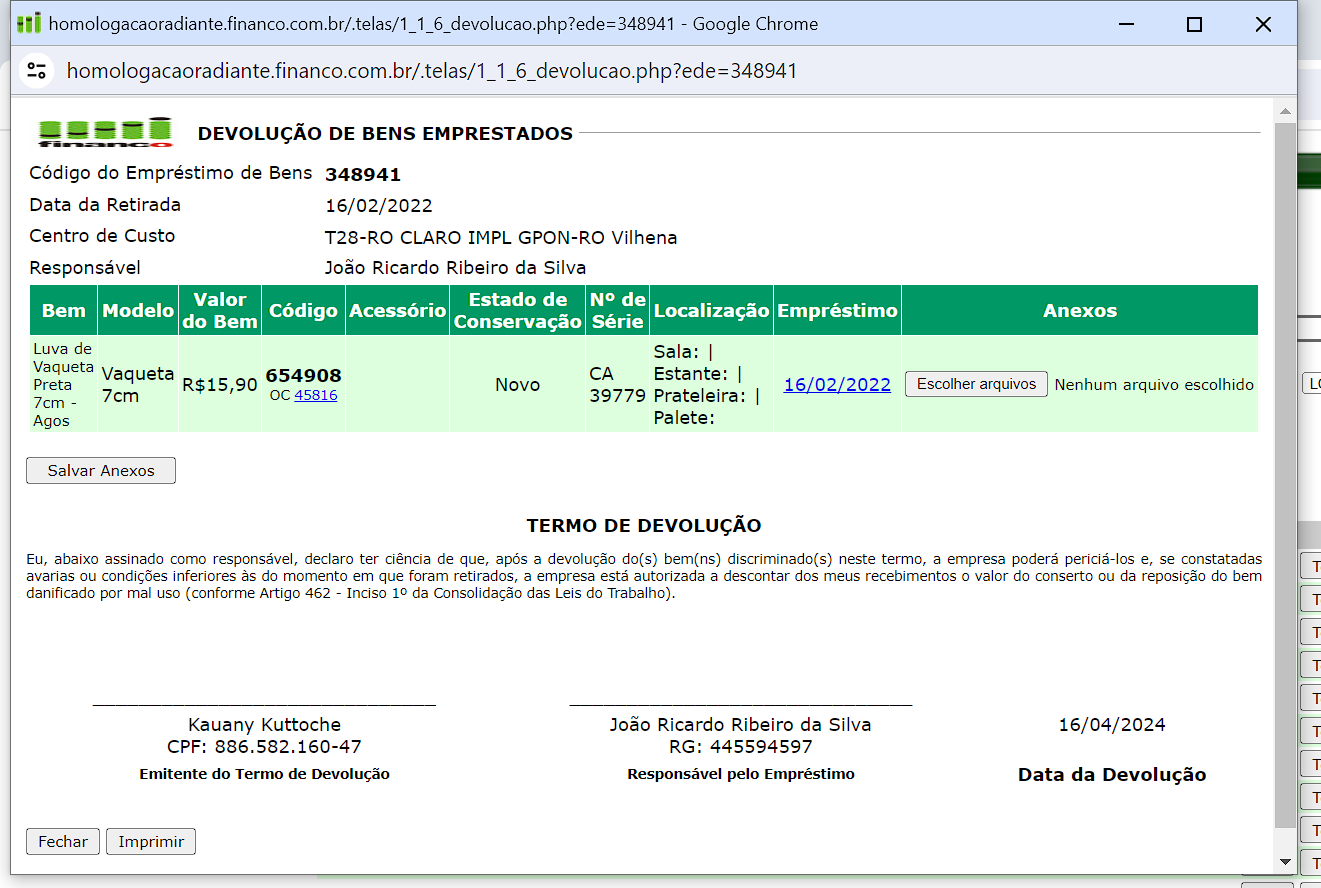The width and height of the screenshot is (1321, 888).
Task: Click the site information icon in address bar
Action: click(37, 70)
